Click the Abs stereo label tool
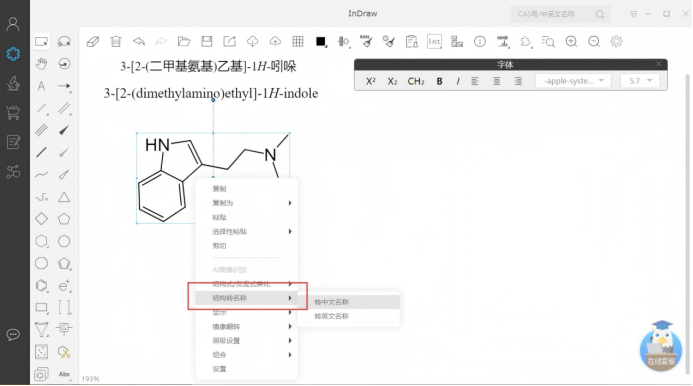 (64, 374)
